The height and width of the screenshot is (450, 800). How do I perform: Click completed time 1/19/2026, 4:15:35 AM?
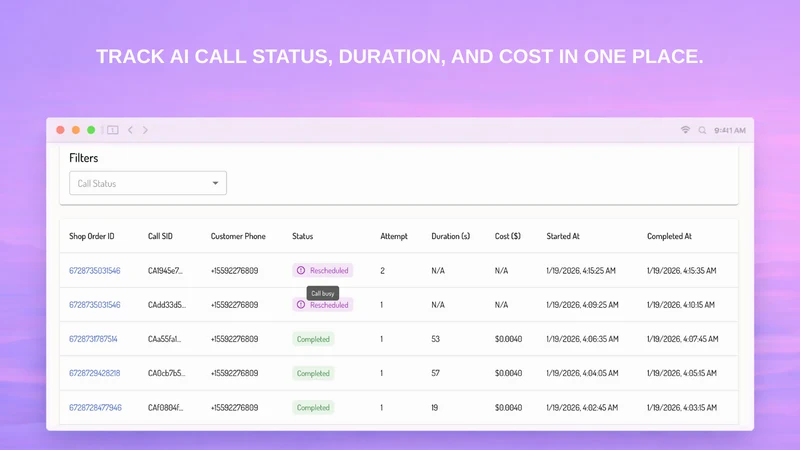coord(682,270)
